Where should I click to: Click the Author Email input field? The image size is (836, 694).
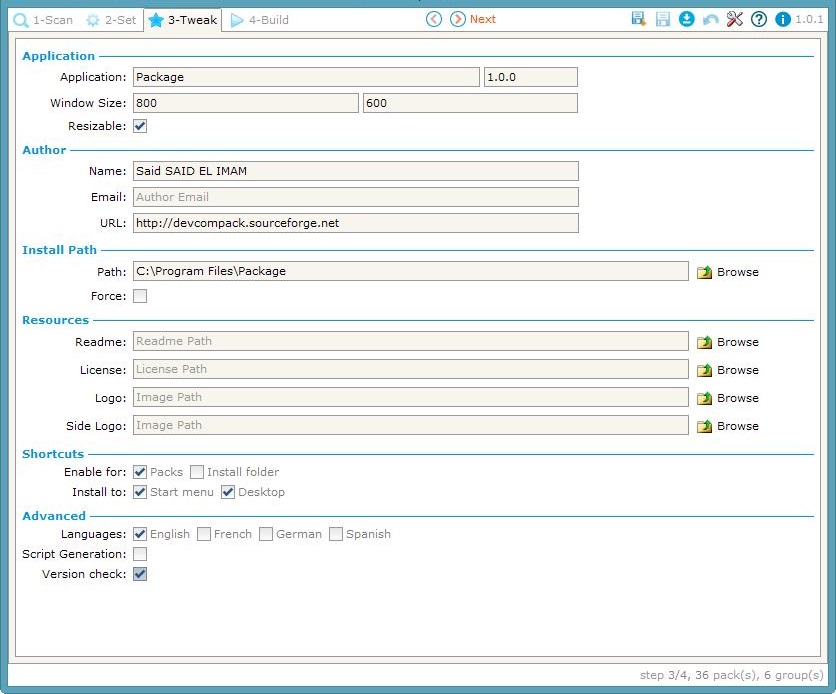[x=355, y=198]
